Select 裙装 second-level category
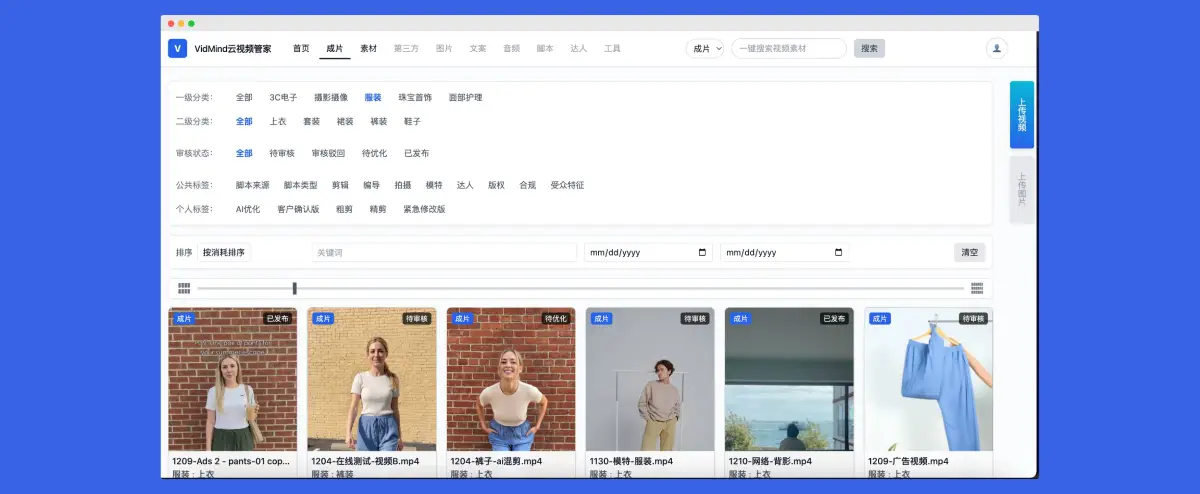 345,121
